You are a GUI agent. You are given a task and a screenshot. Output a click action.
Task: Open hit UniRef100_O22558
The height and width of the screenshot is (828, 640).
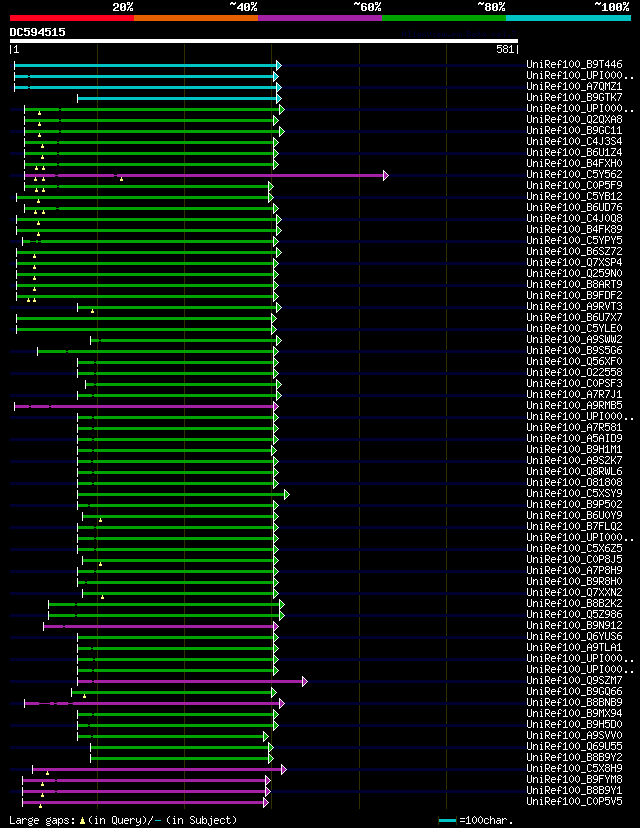[x=574, y=372]
